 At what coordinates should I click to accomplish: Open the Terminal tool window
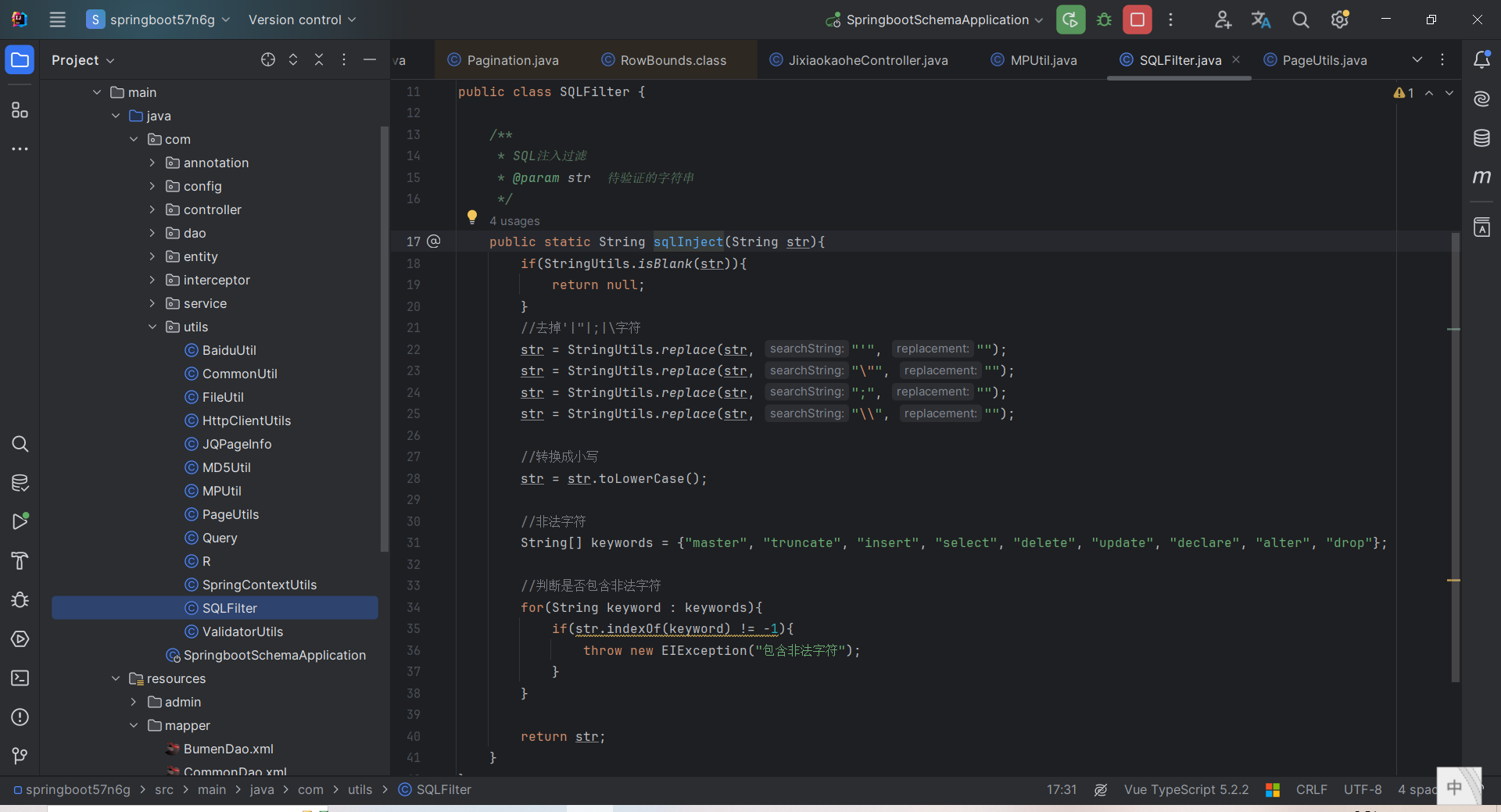(x=20, y=678)
